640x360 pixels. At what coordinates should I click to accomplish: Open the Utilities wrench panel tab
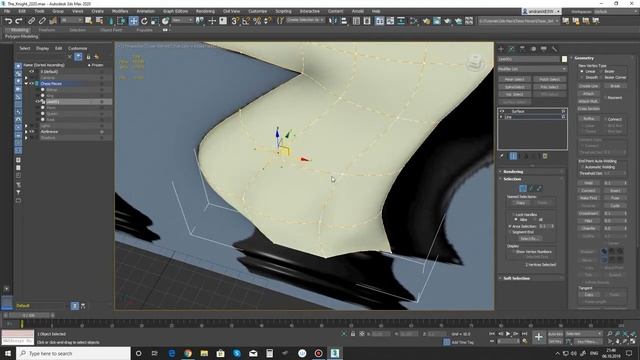coord(554,49)
